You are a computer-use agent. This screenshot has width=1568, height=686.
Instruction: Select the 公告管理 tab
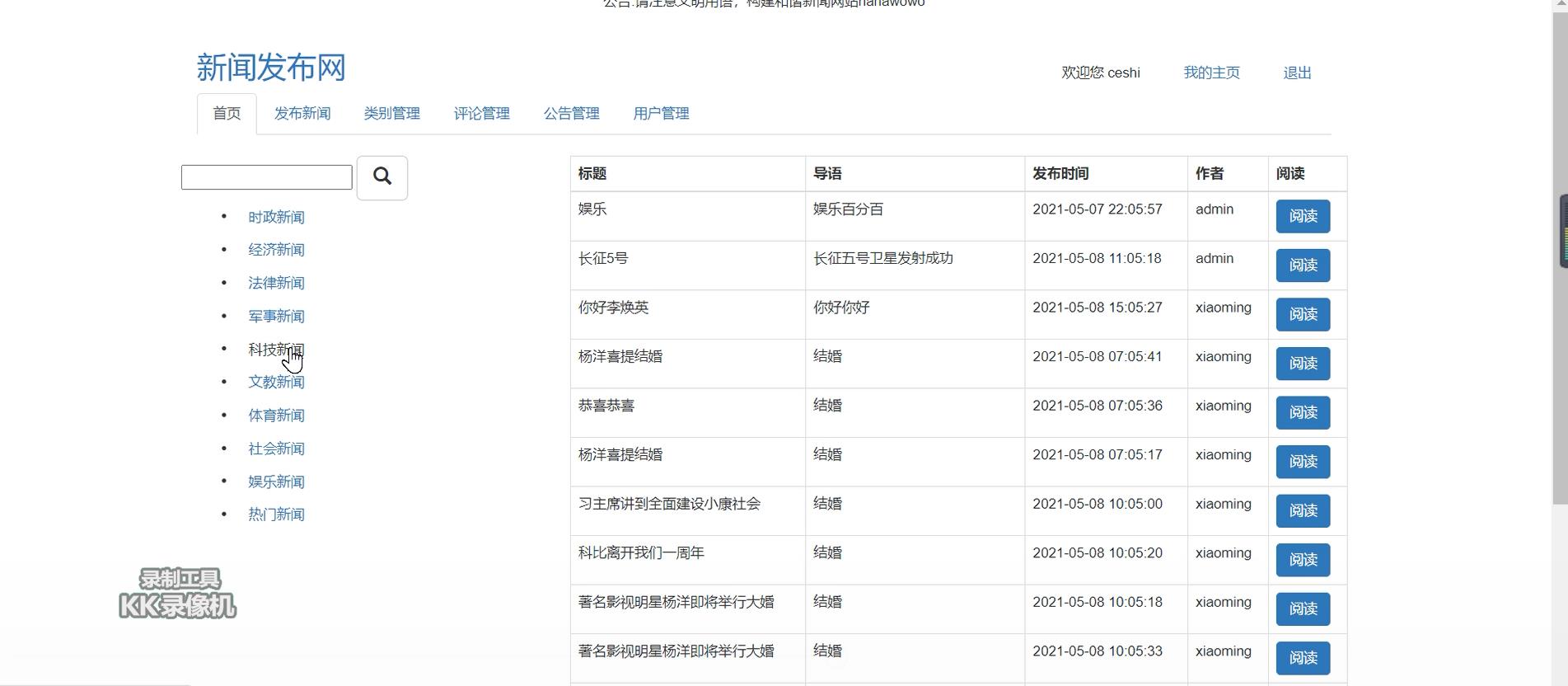(x=572, y=114)
